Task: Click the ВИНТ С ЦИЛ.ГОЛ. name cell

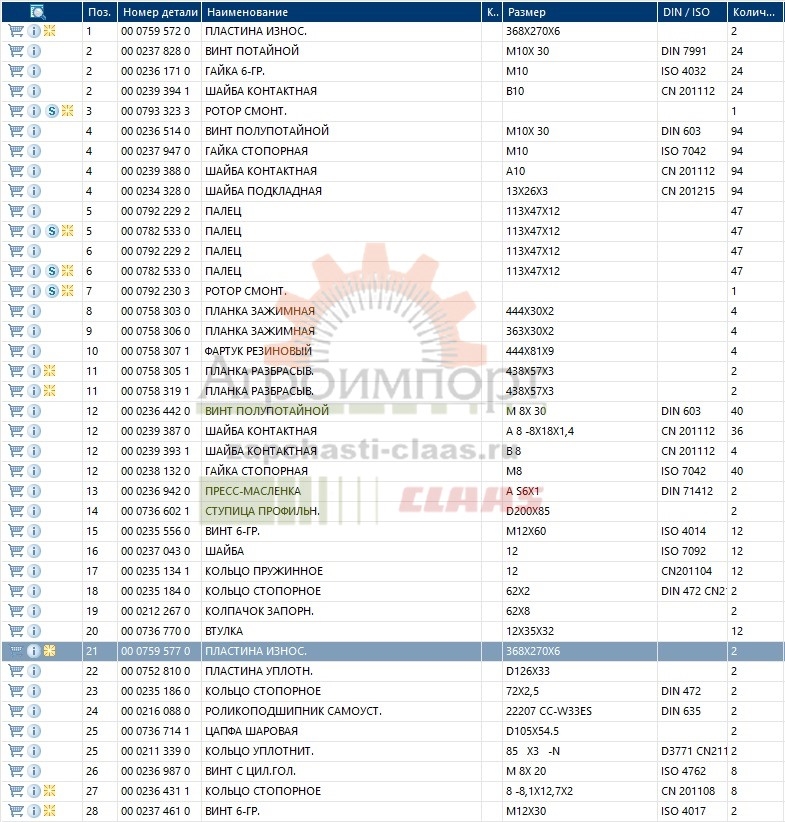Action: pyautogui.click(x=250, y=771)
